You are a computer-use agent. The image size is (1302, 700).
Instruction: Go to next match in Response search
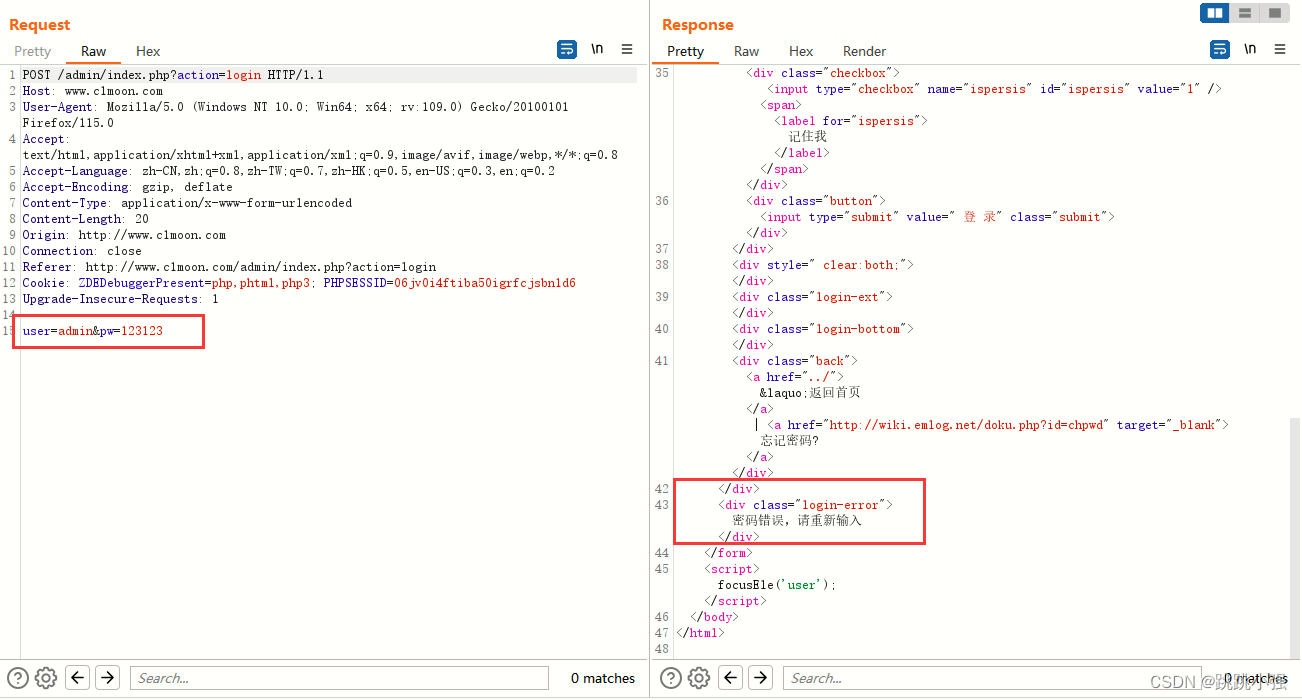(760, 678)
